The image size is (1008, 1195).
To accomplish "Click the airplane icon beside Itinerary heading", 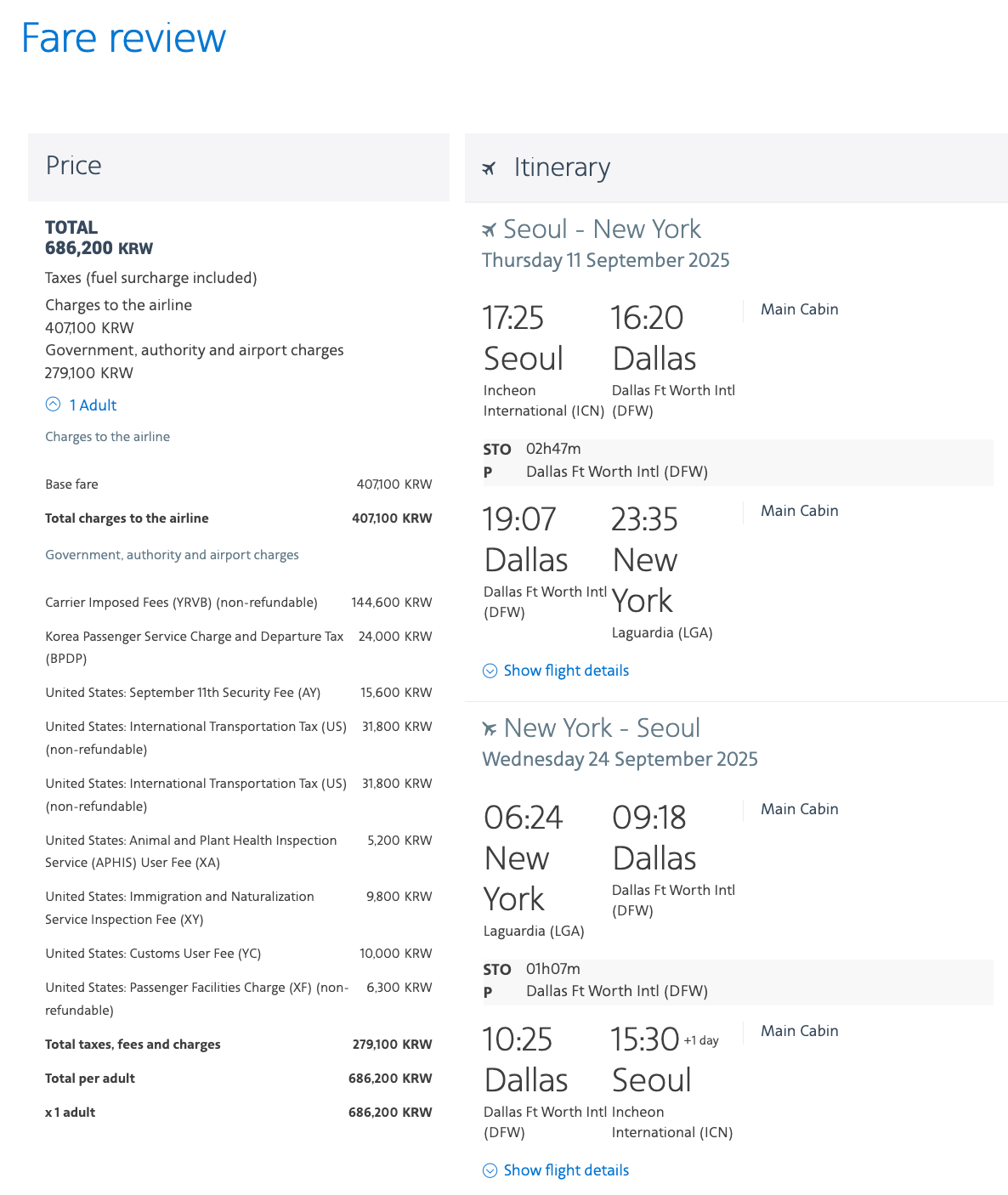I will tap(489, 168).
